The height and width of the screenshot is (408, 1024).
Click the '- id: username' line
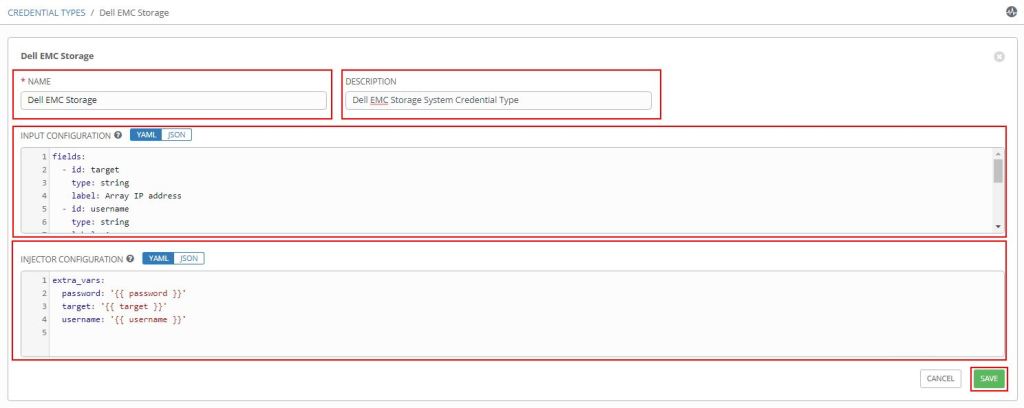coord(95,209)
